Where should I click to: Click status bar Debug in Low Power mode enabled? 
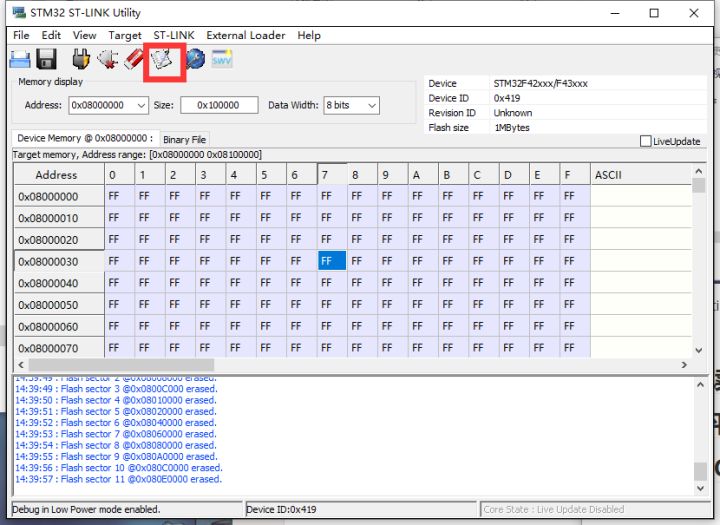86,509
